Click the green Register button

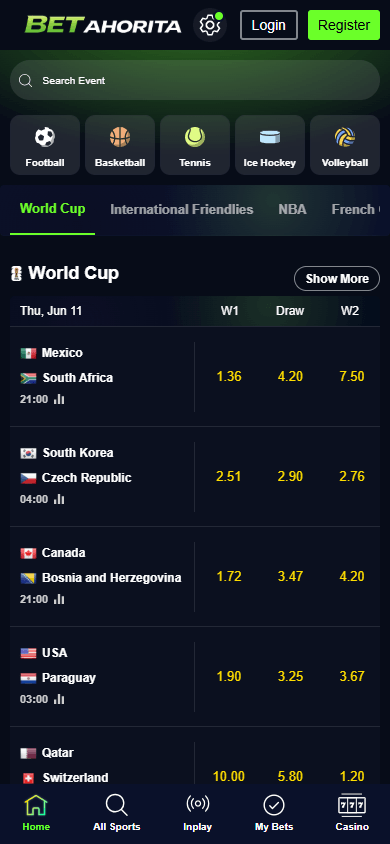pyautogui.click(x=344, y=25)
